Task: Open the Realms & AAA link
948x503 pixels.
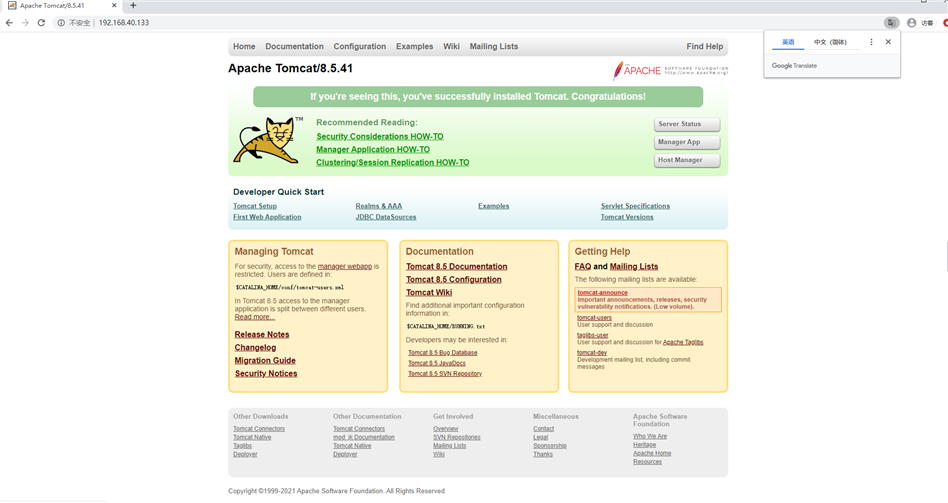Action: point(379,206)
